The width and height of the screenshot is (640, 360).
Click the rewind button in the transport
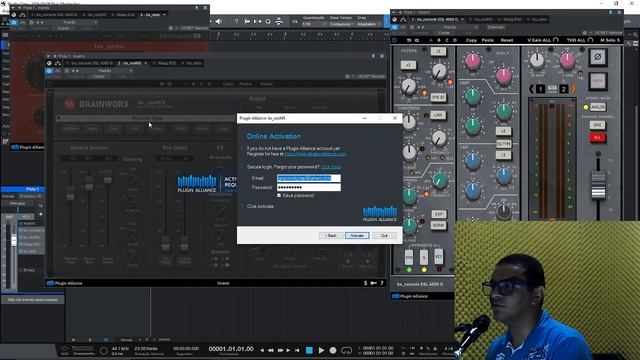271,350
